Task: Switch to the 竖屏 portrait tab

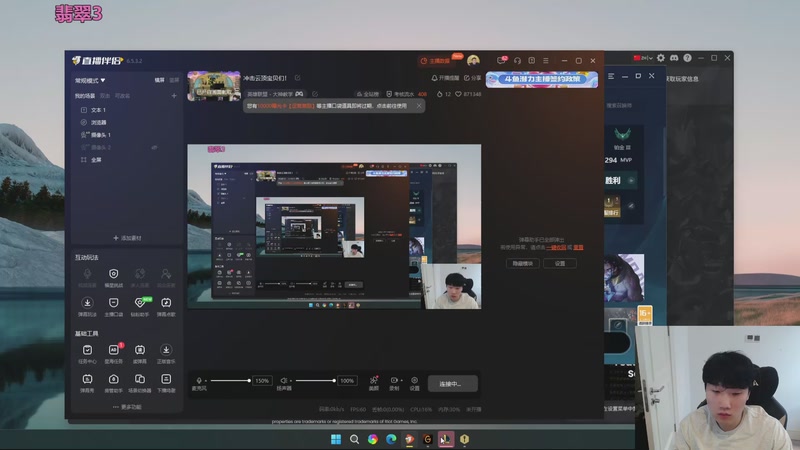Action: coord(174,80)
